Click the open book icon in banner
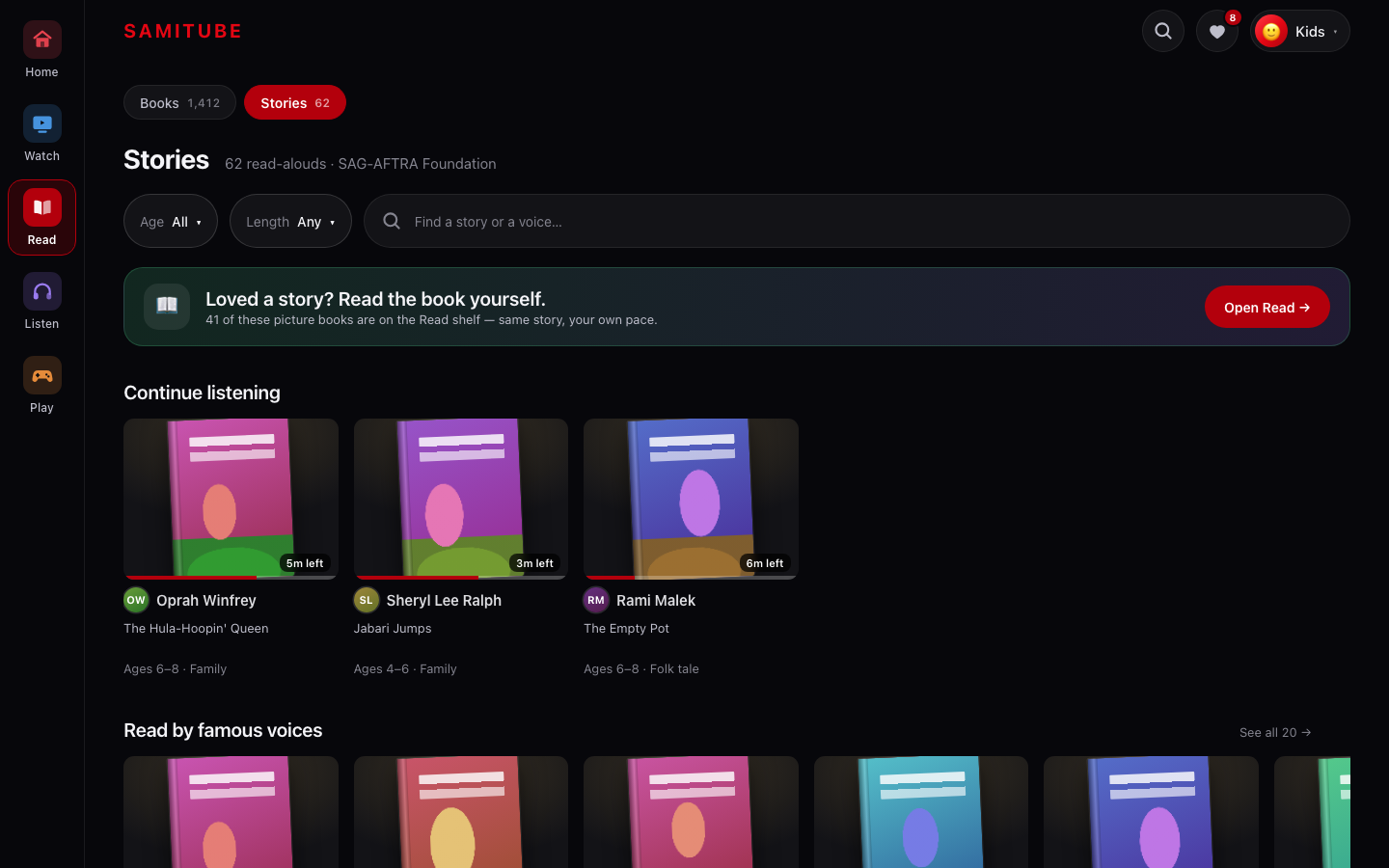The width and height of the screenshot is (1389, 868). pos(167,307)
